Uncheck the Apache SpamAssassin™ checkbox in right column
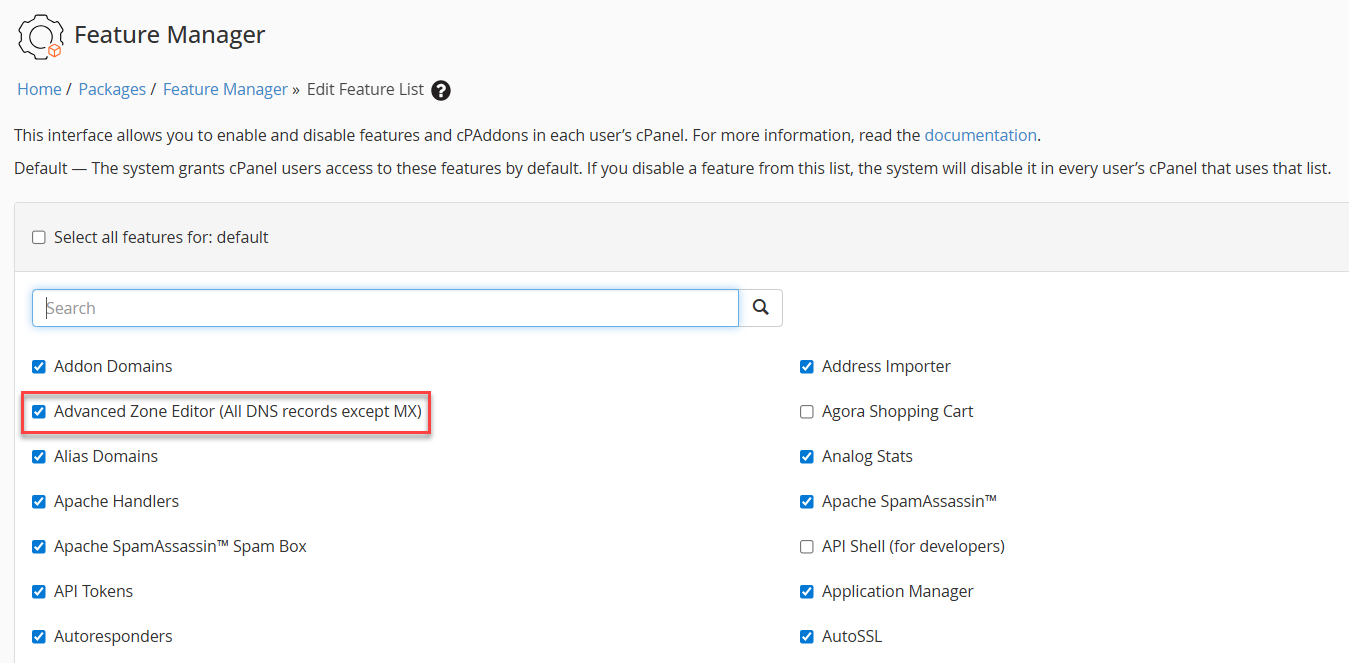The height and width of the screenshot is (663, 1349). tap(807, 501)
